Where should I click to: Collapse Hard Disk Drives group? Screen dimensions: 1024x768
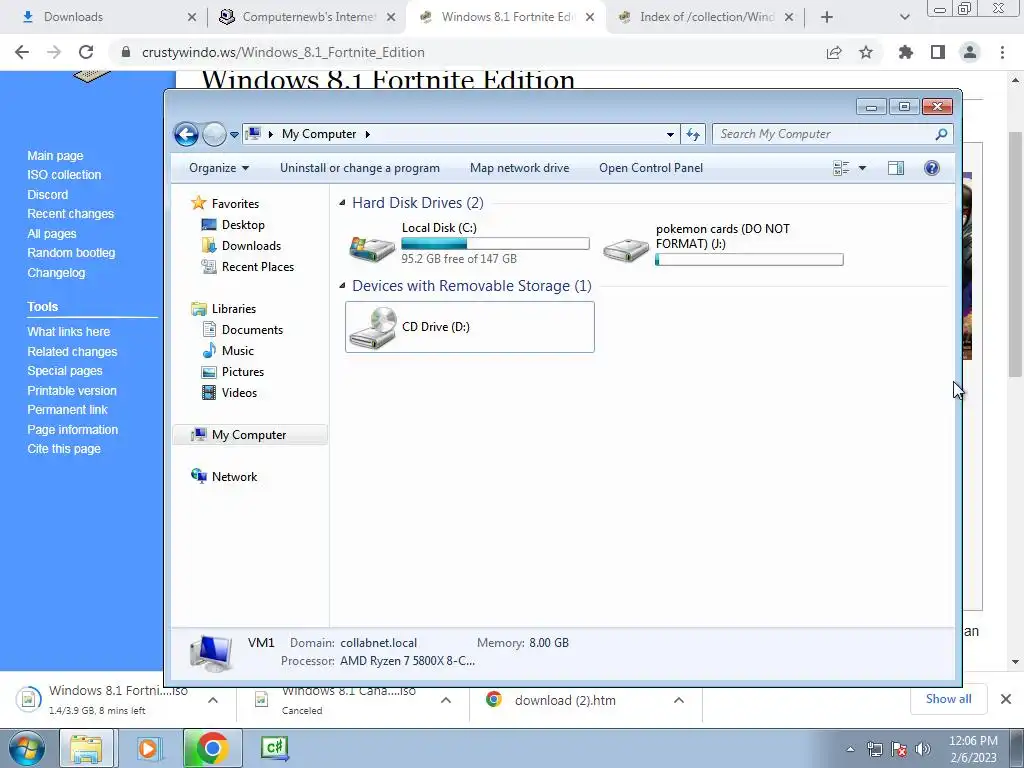[x=342, y=203]
